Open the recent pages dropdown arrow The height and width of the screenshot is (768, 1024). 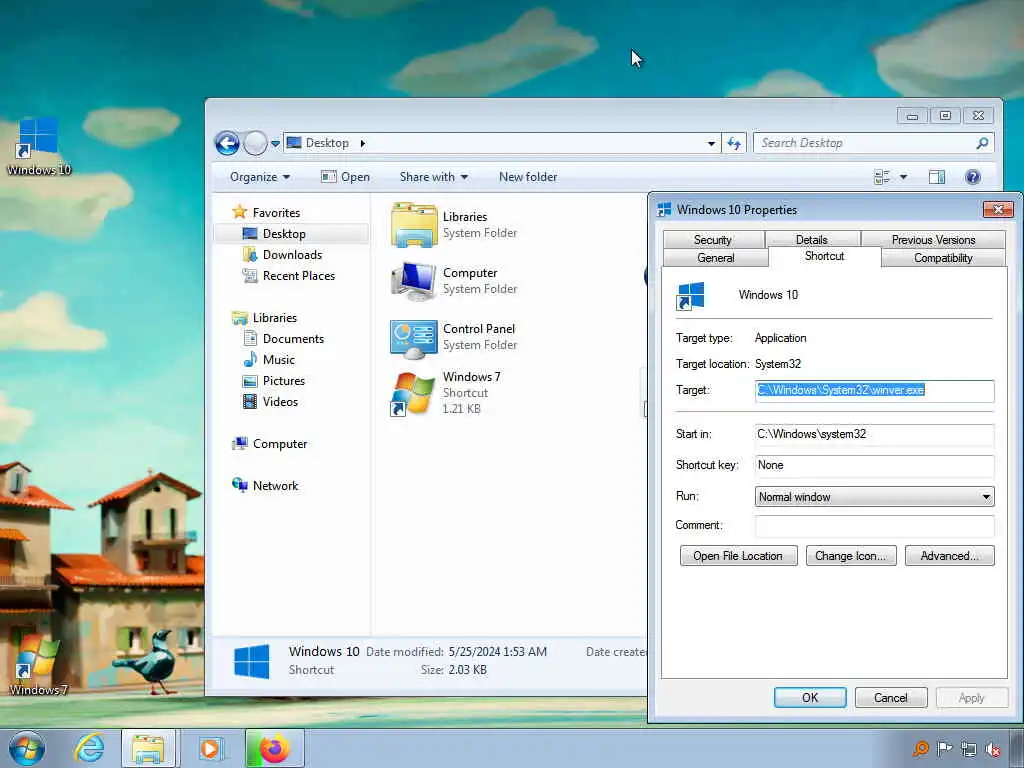[x=276, y=144]
